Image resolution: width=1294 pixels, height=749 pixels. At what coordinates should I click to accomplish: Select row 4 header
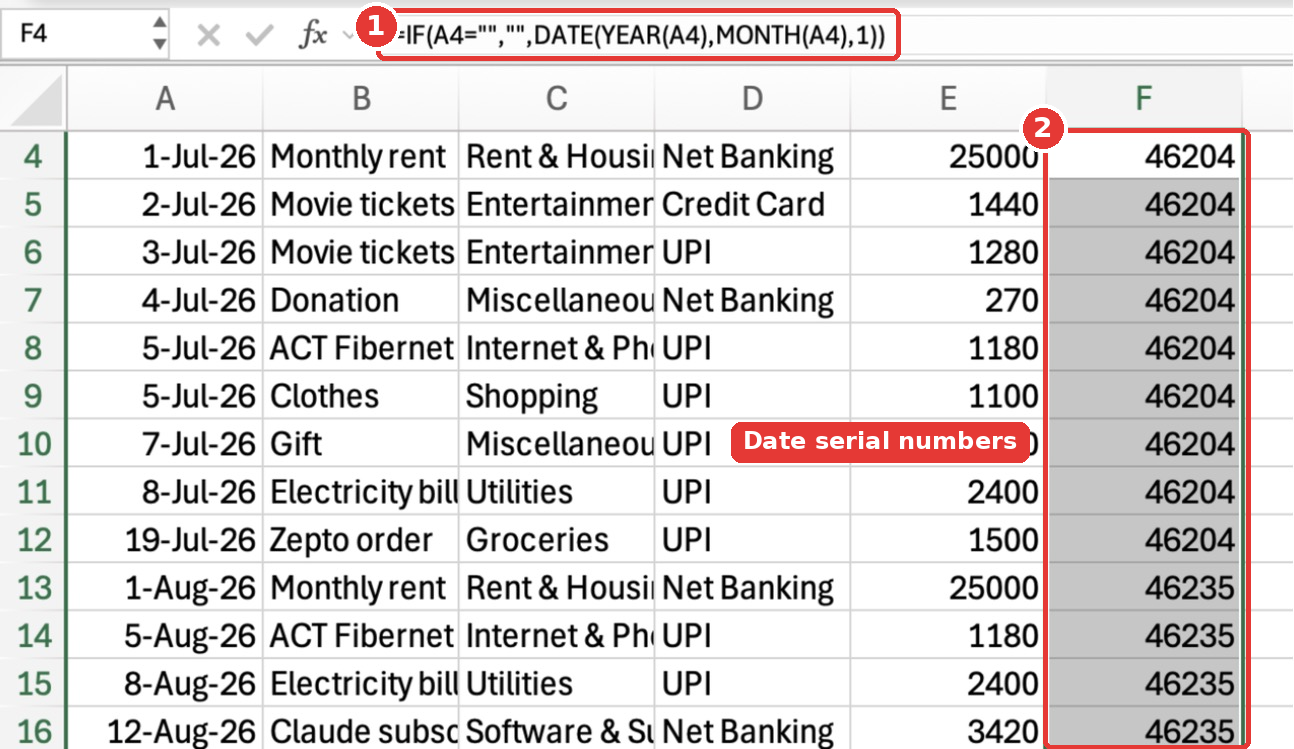point(33,156)
